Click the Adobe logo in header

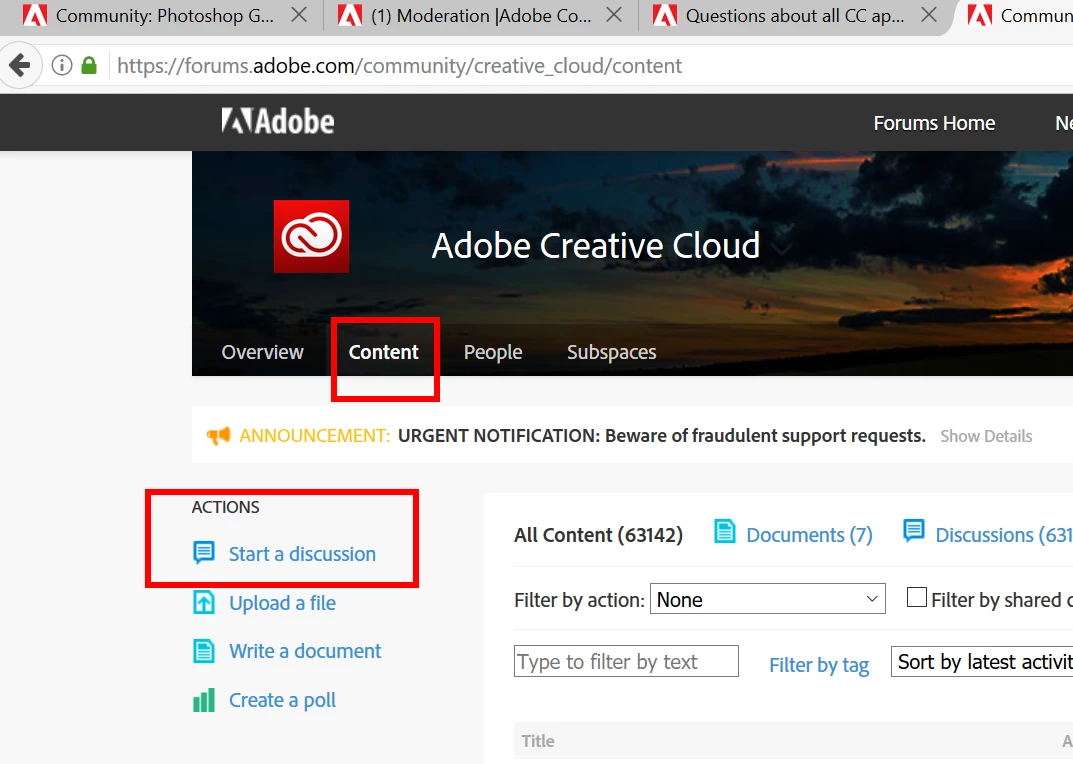pyautogui.click(x=278, y=122)
